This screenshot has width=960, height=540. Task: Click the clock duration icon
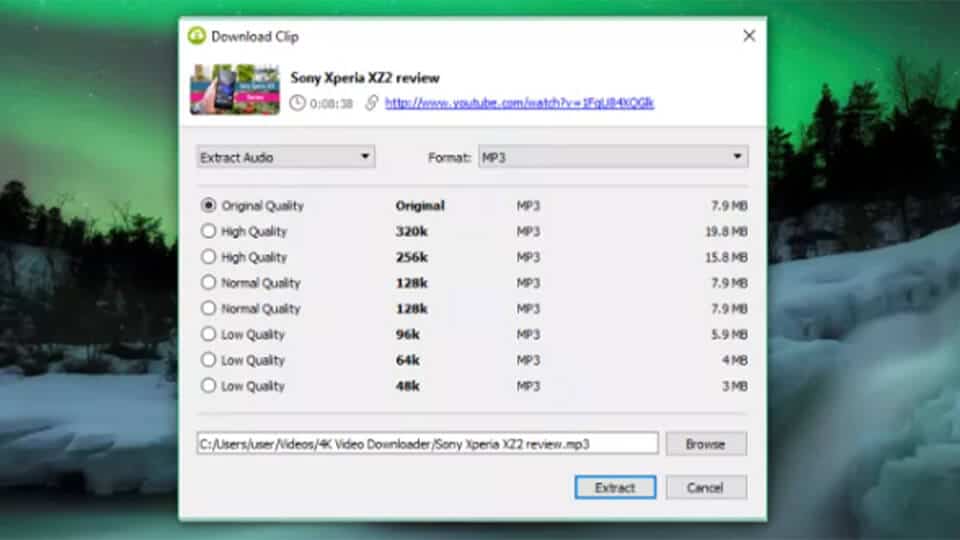(298, 103)
